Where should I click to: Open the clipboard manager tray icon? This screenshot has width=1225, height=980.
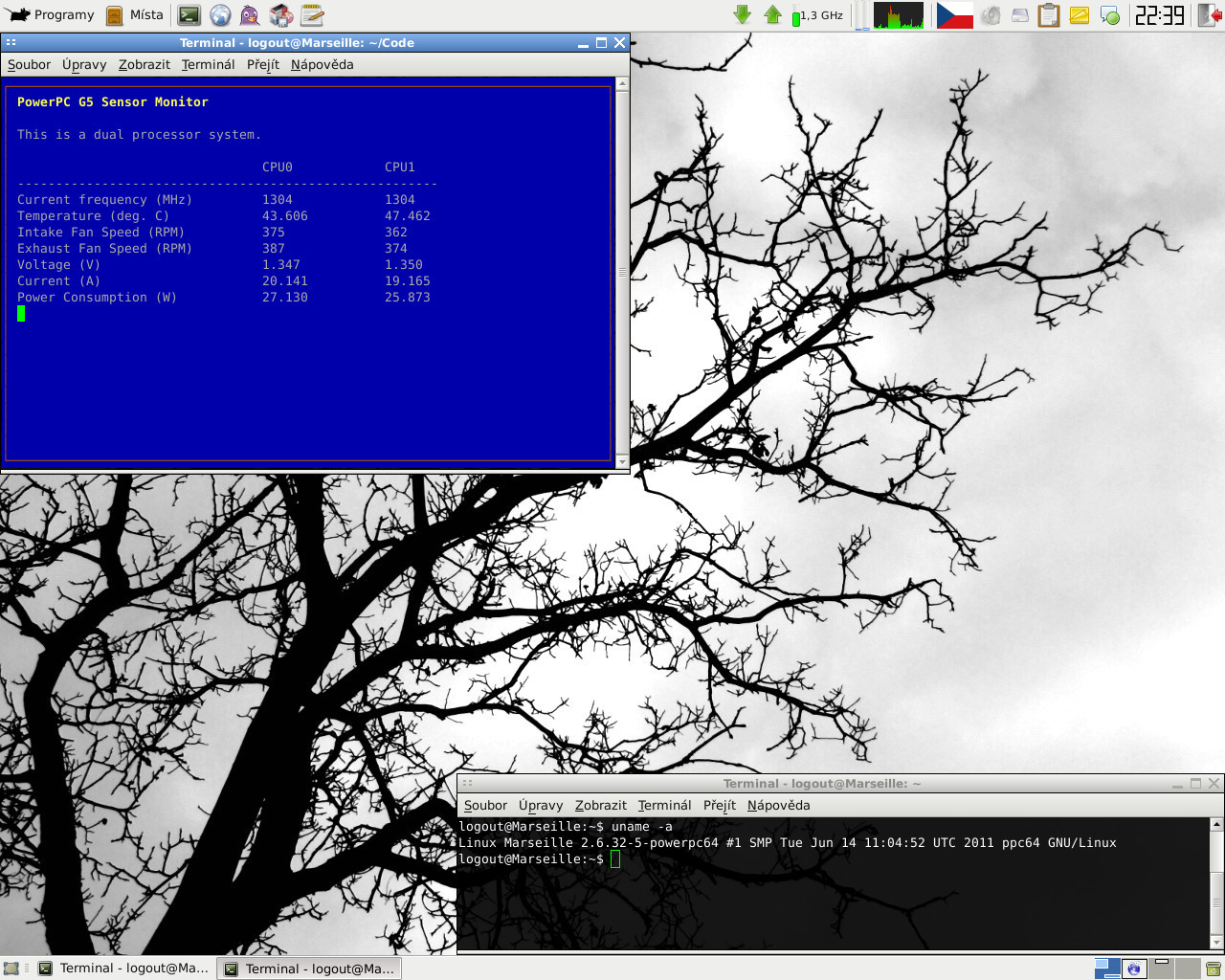[x=1049, y=15]
